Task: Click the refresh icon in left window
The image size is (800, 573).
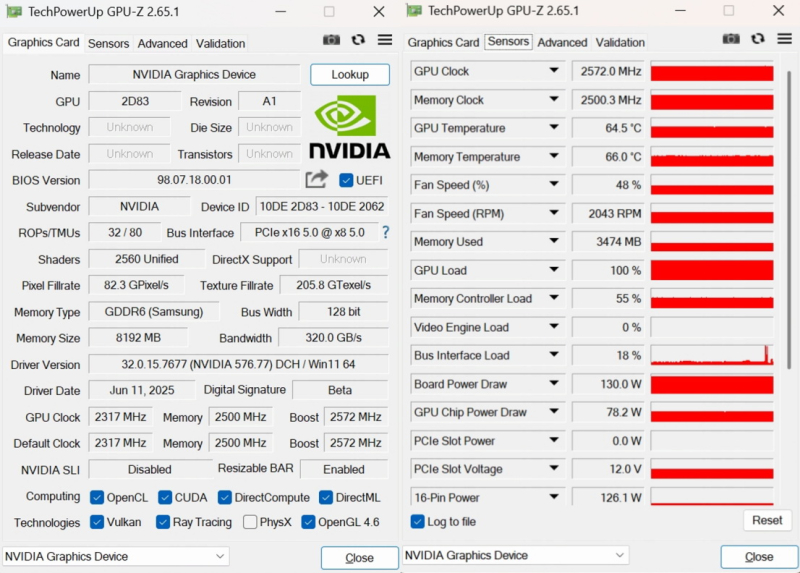Action: pos(358,40)
